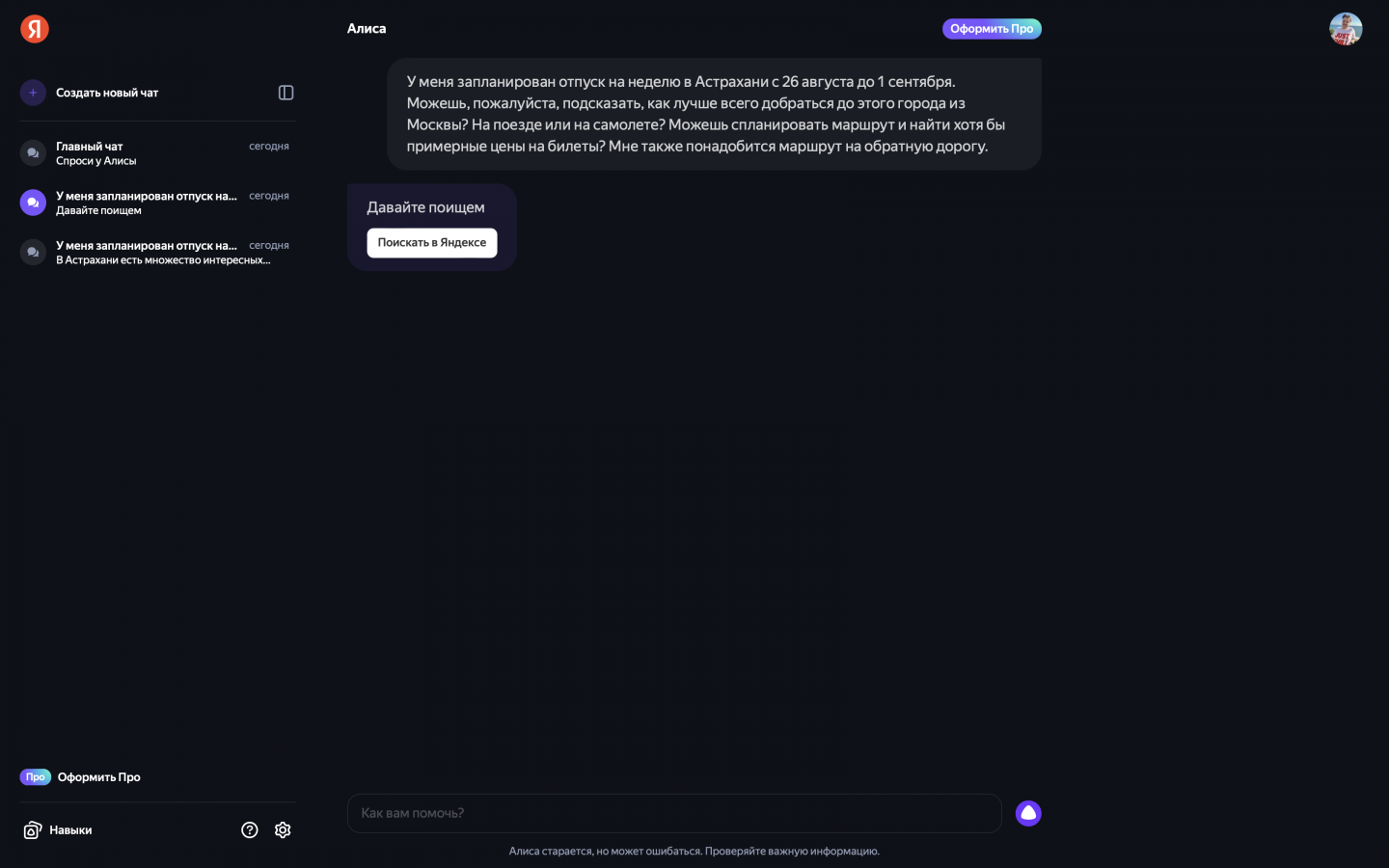Click the Про badge in sidebar
Image resolution: width=1389 pixels, height=868 pixels.
pos(36,777)
